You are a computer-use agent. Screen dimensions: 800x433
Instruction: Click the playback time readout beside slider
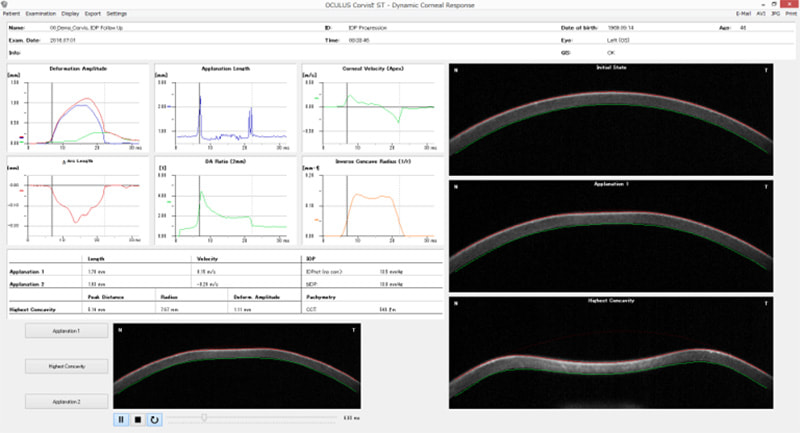tap(352, 418)
